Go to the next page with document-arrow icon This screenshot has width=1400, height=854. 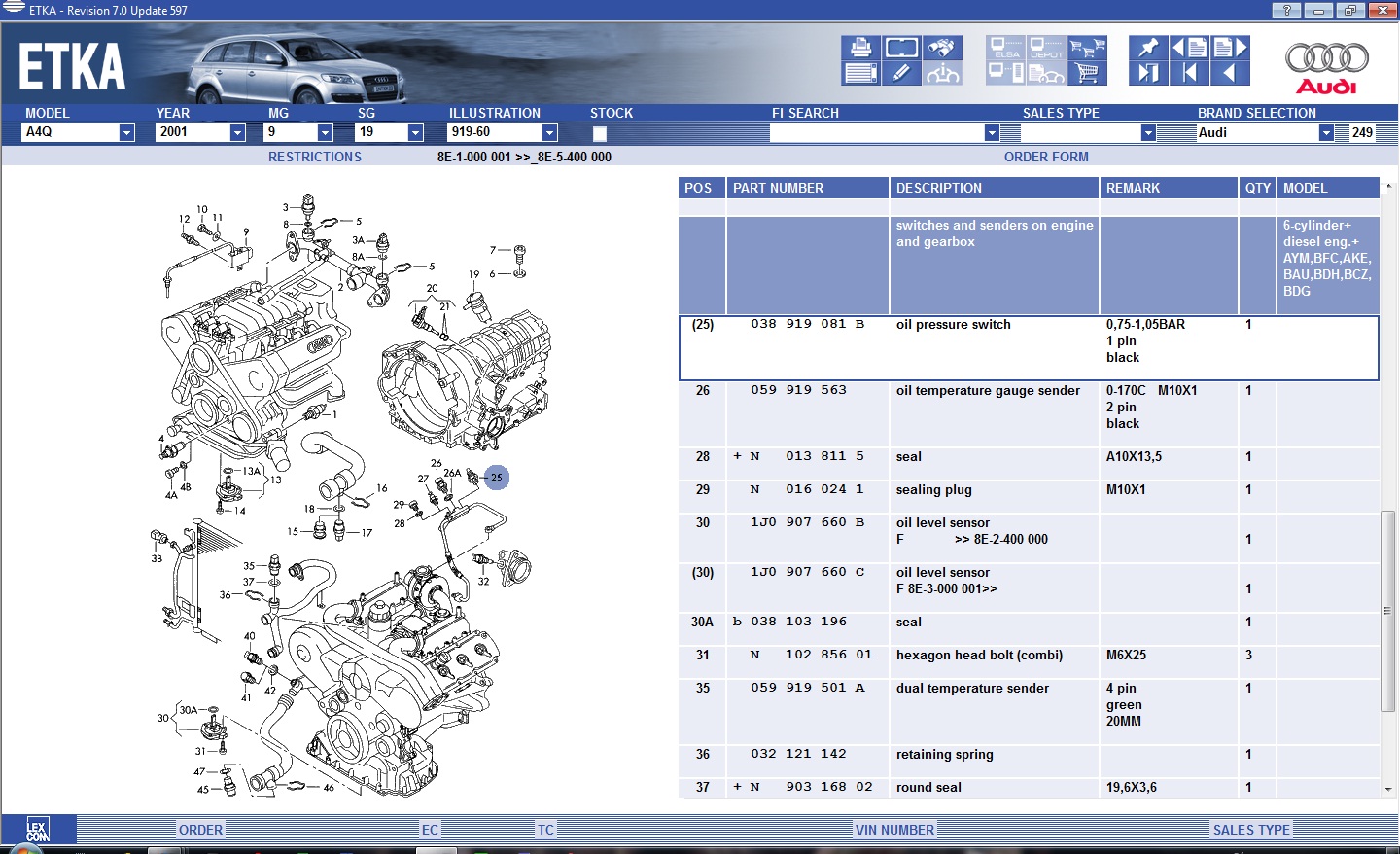(1230, 48)
